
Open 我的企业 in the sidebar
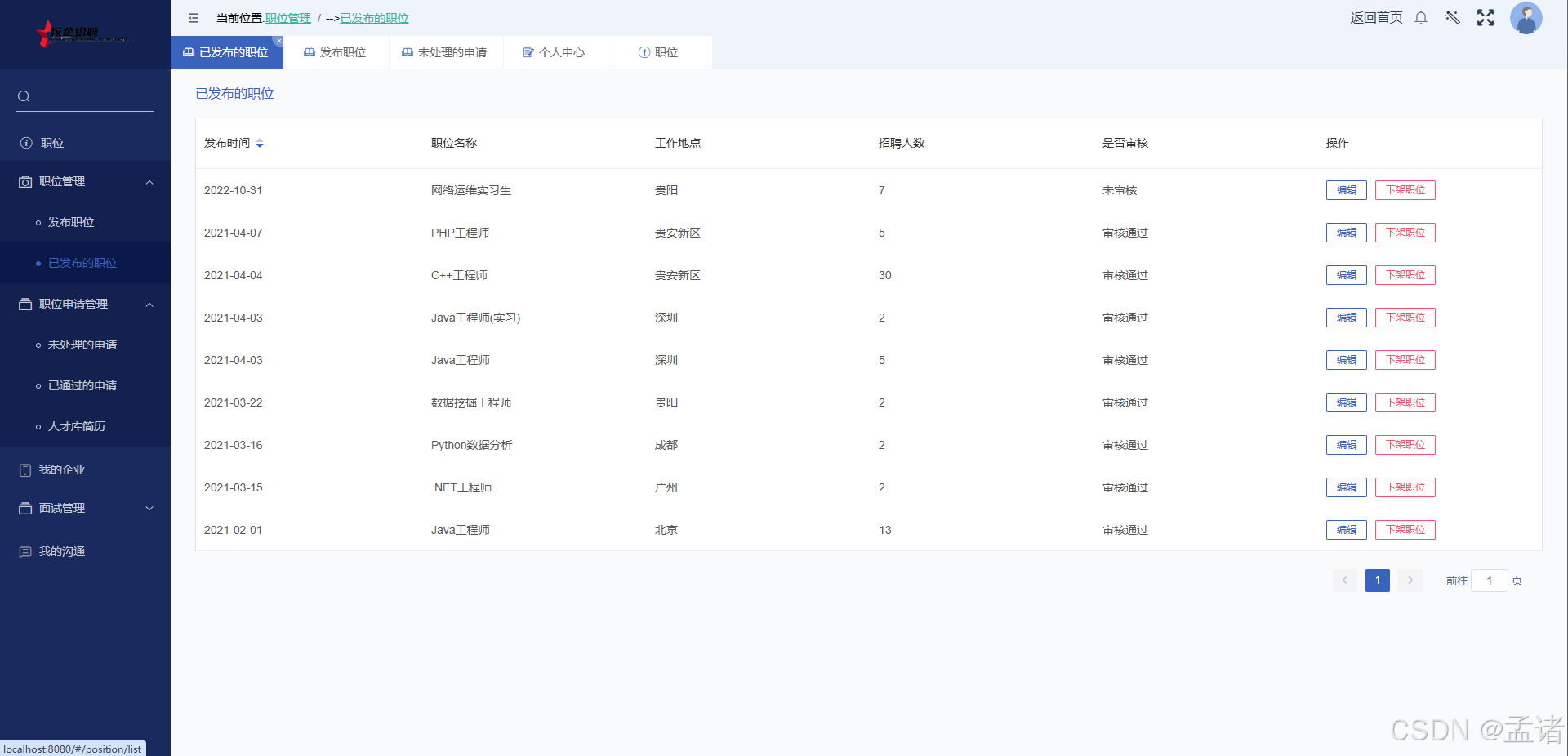tap(85, 470)
